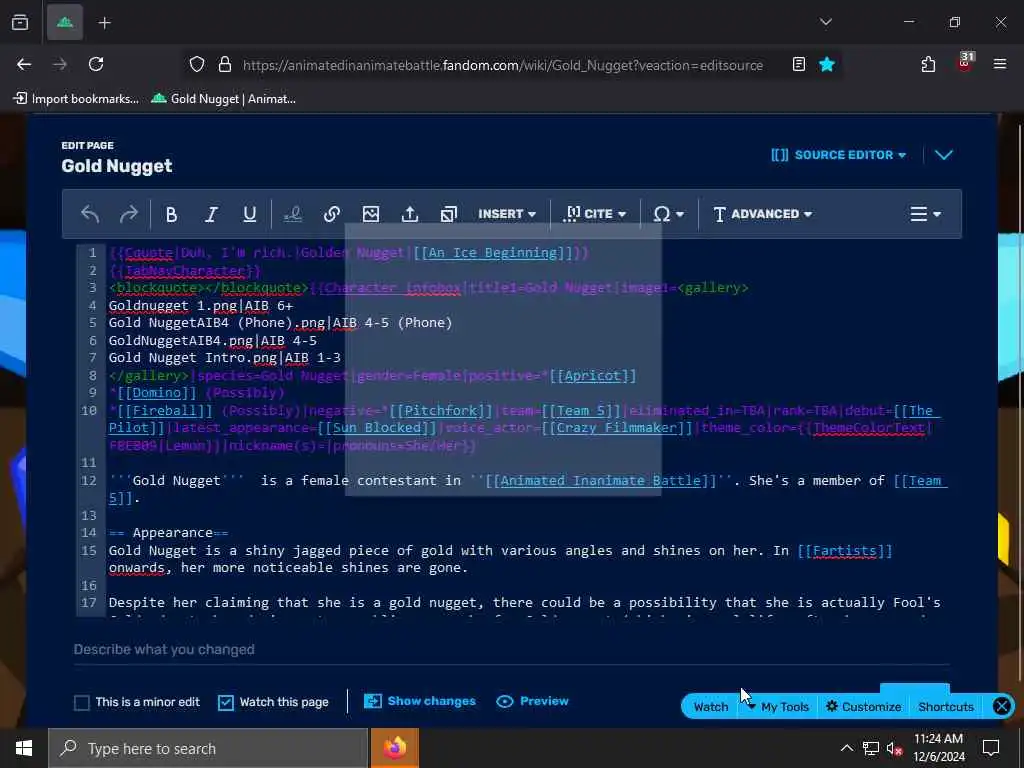Open Customize in the bottom toolbar
Viewport: 1024px width, 768px height.
click(x=864, y=707)
